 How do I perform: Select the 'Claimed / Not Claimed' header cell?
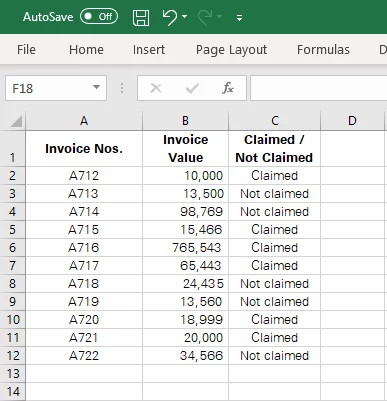275,149
